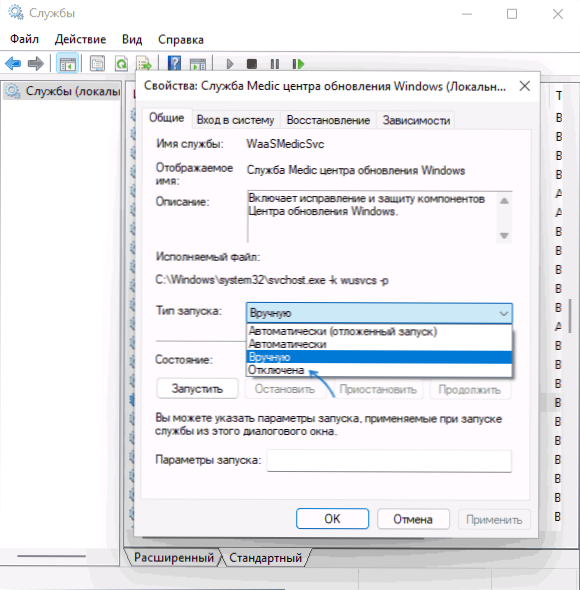The width and height of the screenshot is (580, 590).
Task: Open the Справка menu
Action: pos(181,40)
